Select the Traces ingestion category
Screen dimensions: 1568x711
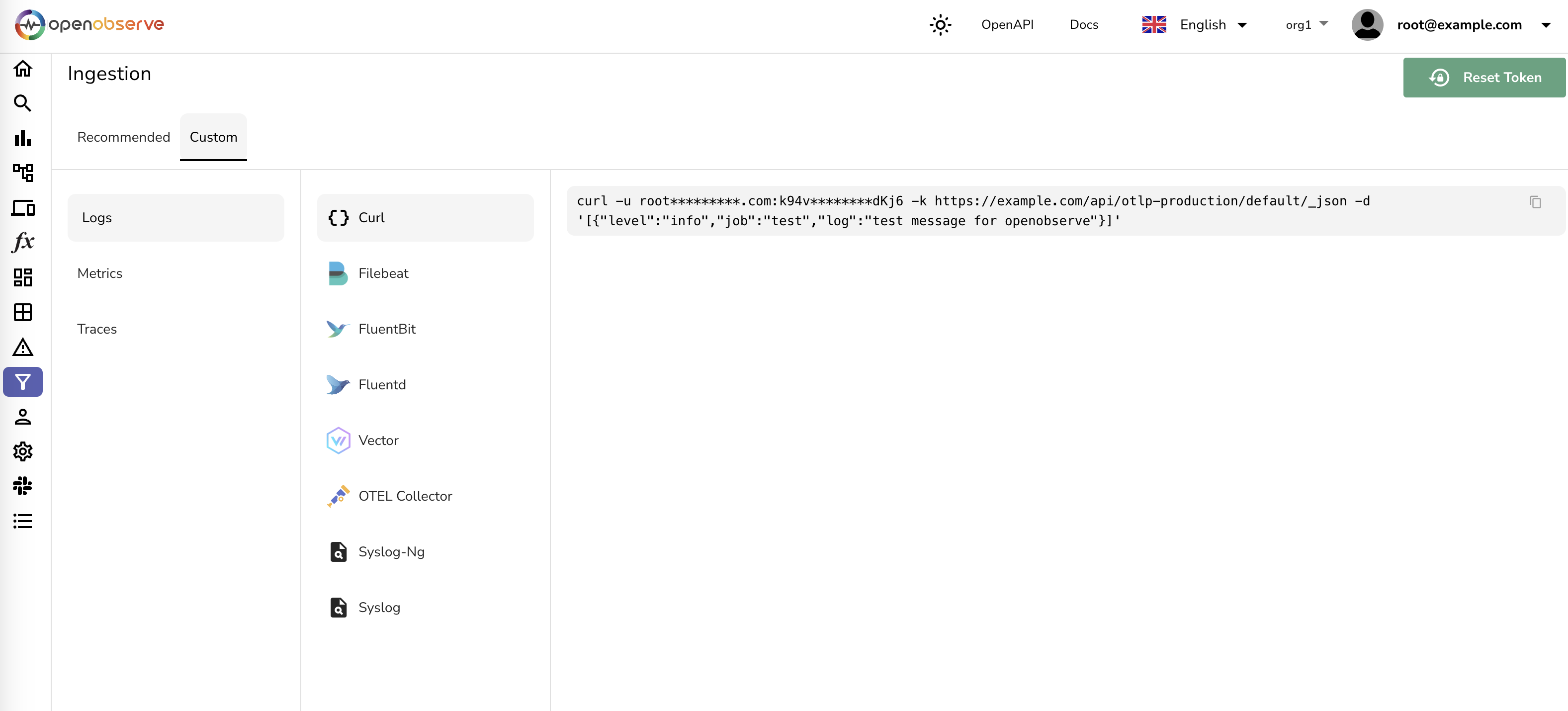[97, 329]
